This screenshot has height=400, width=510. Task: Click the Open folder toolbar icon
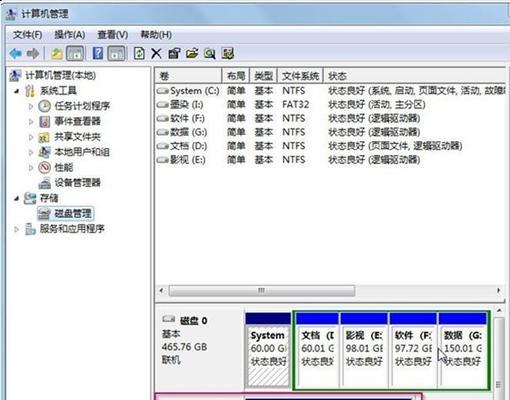(x=192, y=53)
